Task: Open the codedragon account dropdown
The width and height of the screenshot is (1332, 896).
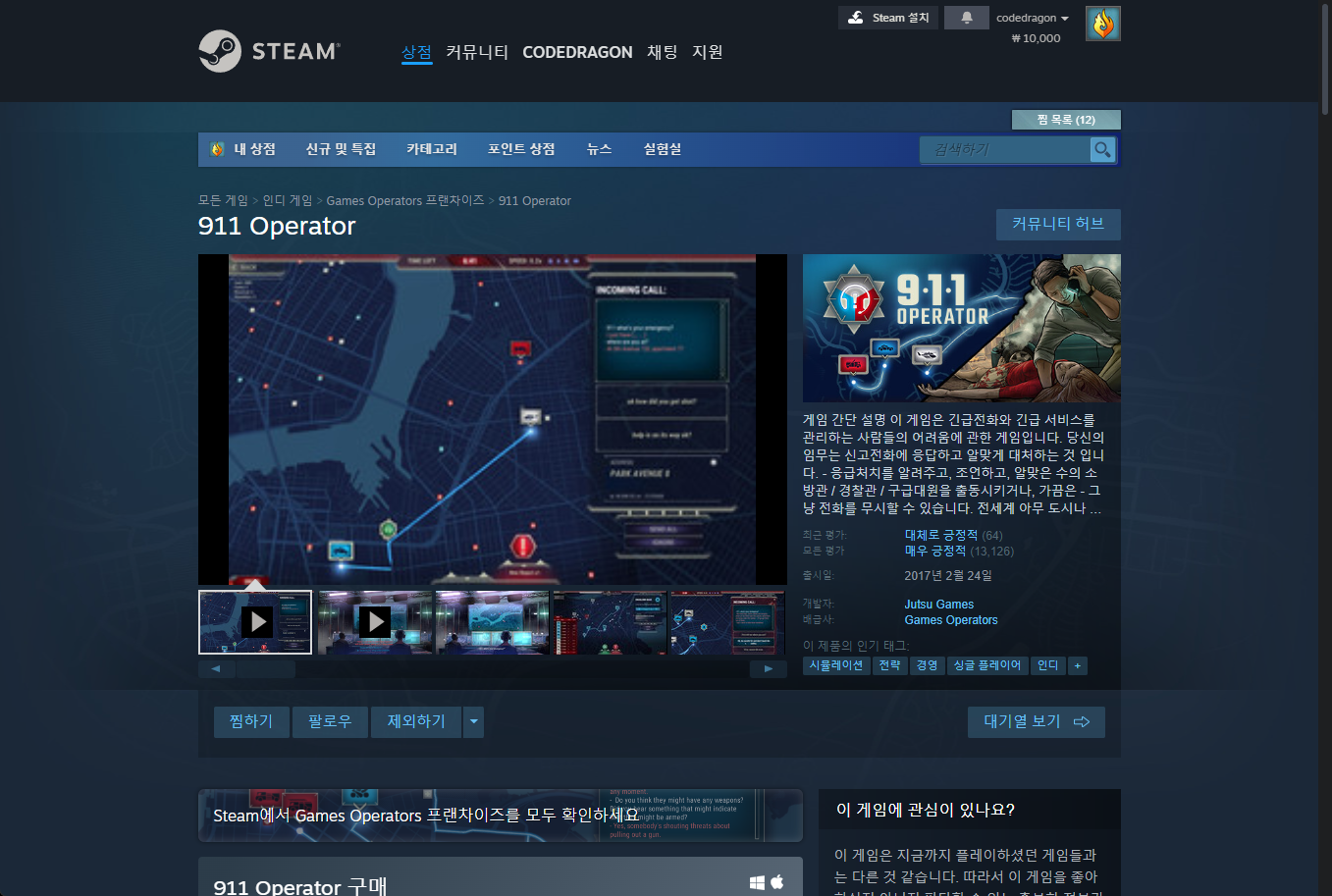Action: [1033, 18]
